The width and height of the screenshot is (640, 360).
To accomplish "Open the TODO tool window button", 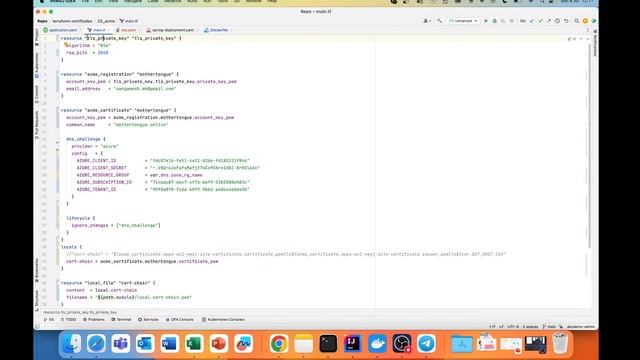I will tap(69, 320).
